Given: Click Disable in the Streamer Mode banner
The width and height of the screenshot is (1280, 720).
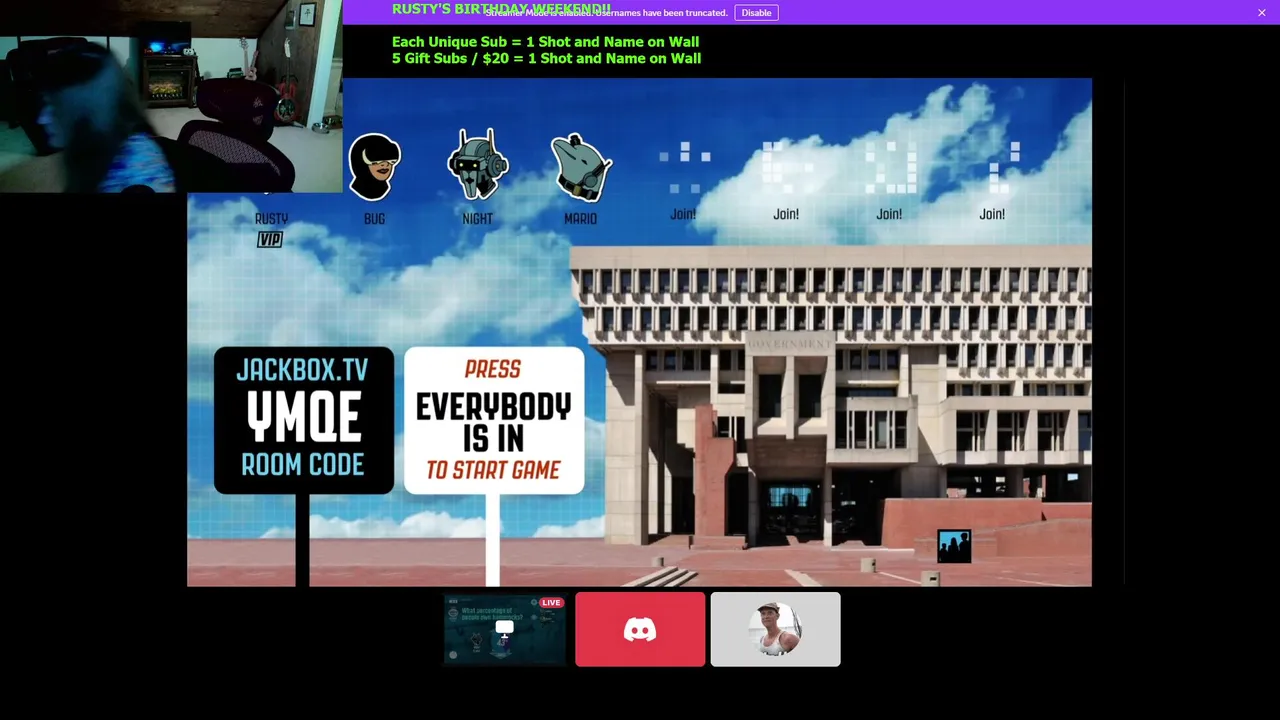Looking at the screenshot, I should [x=756, y=12].
